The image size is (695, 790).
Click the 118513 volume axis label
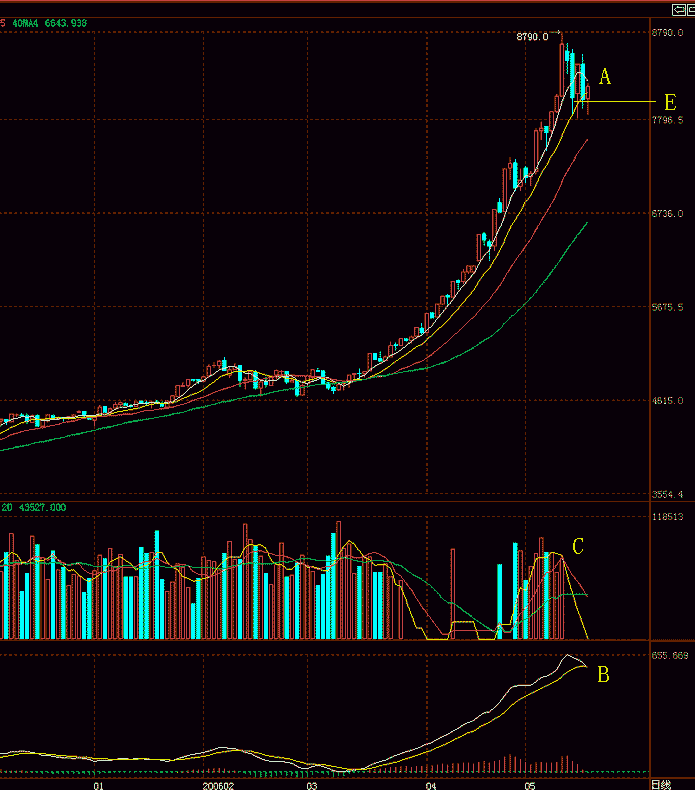coord(667,517)
